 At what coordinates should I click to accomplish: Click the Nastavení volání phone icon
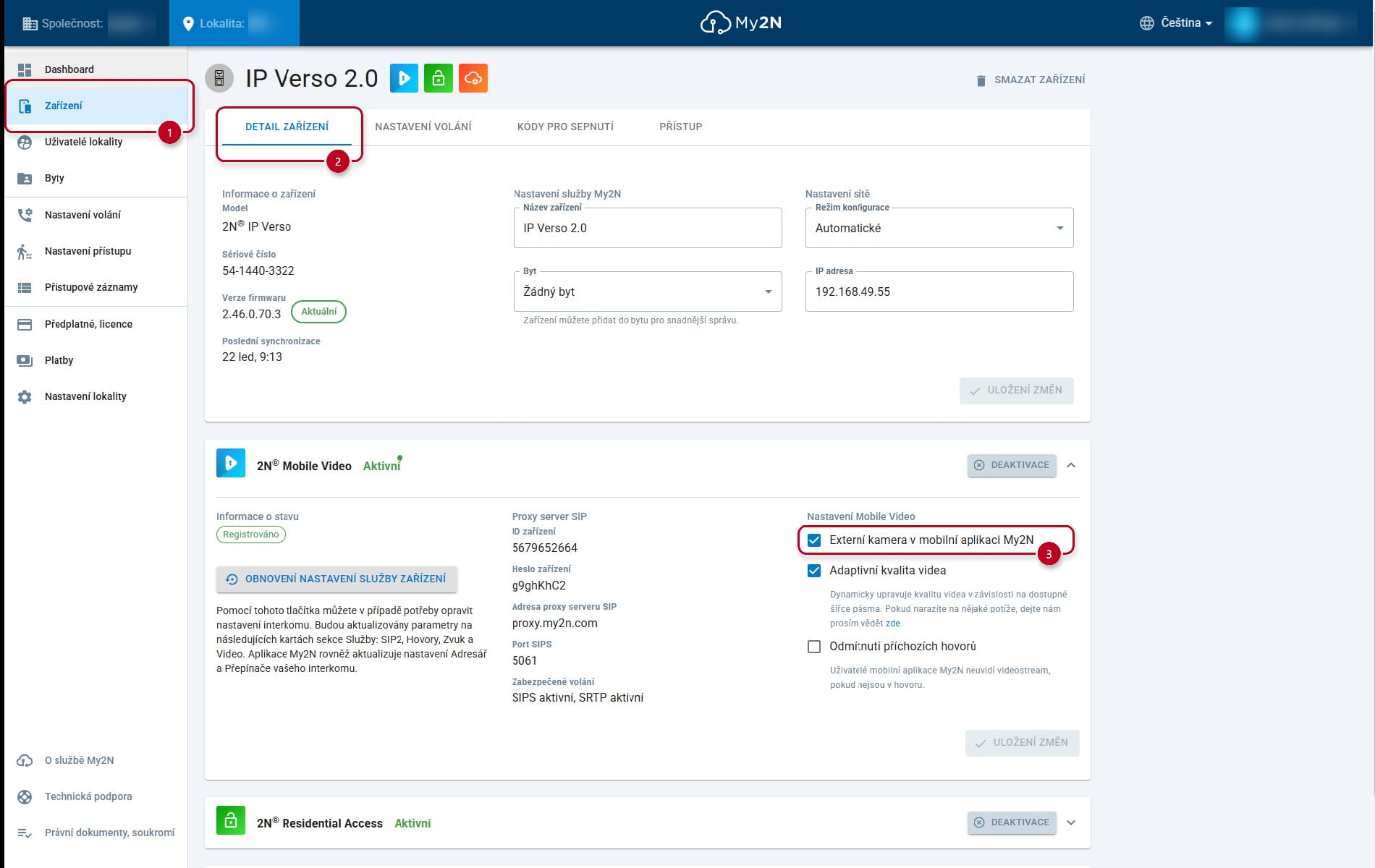tap(25, 215)
